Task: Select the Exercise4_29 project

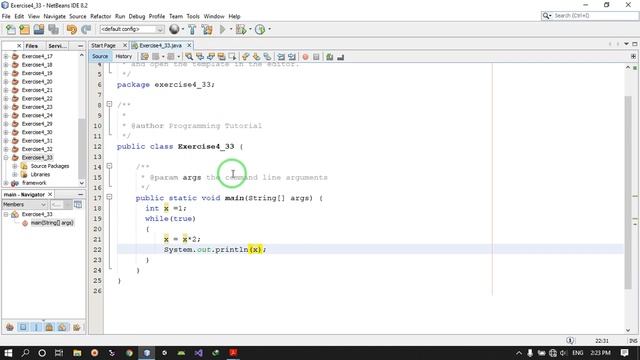Action: pos(37,124)
